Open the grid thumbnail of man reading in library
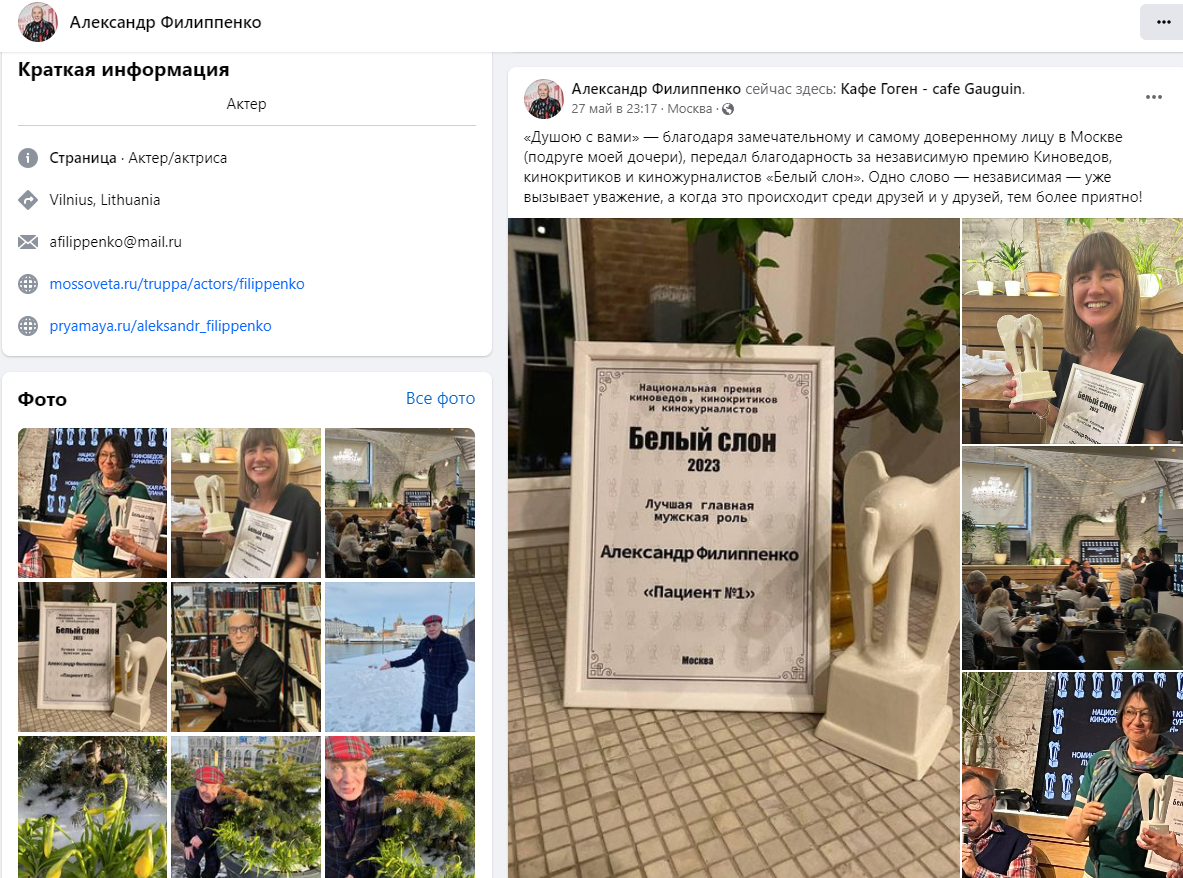Image resolution: width=1183 pixels, height=878 pixels. [246, 657]
